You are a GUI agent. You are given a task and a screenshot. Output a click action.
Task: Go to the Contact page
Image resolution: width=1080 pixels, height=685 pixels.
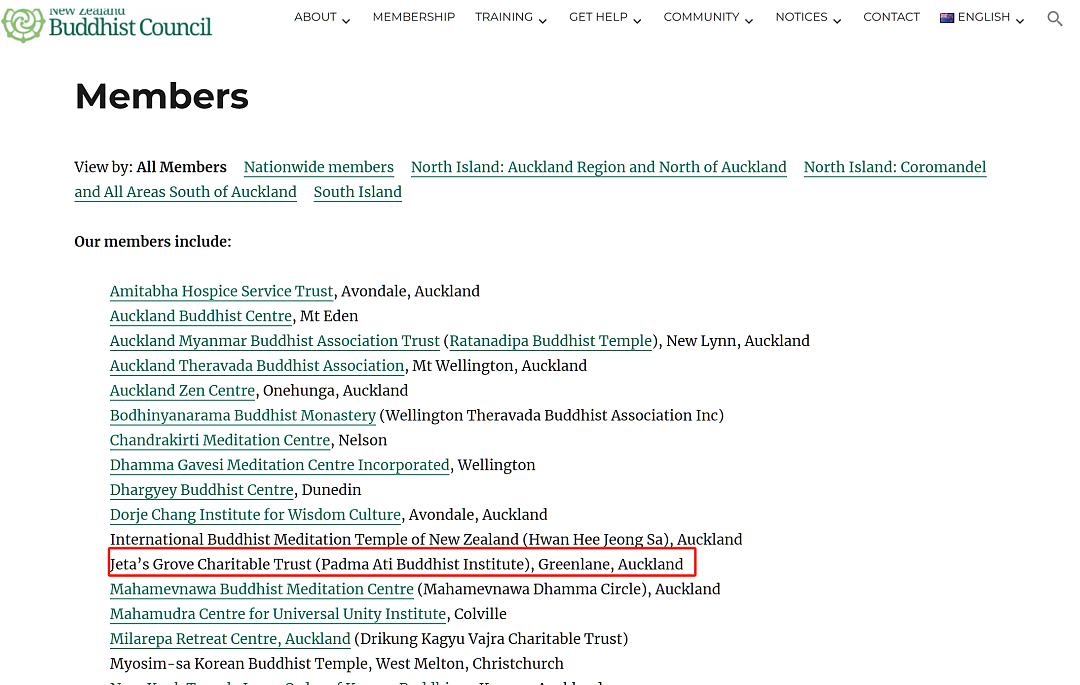click(x=891, y=17)
